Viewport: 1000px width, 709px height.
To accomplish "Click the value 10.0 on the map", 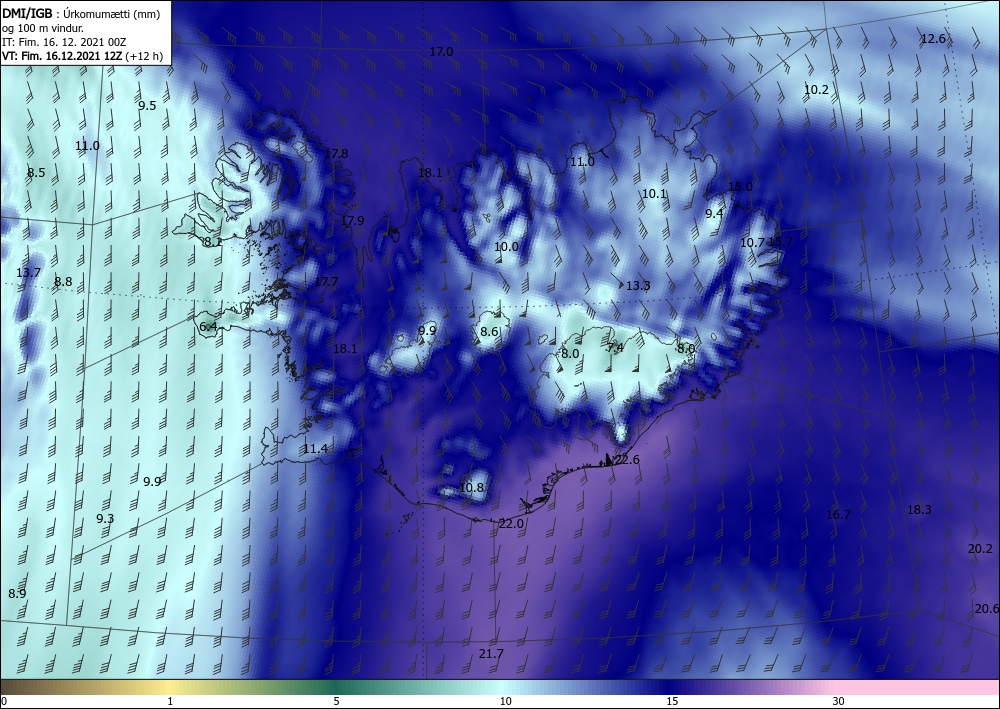I will (506, 247).
